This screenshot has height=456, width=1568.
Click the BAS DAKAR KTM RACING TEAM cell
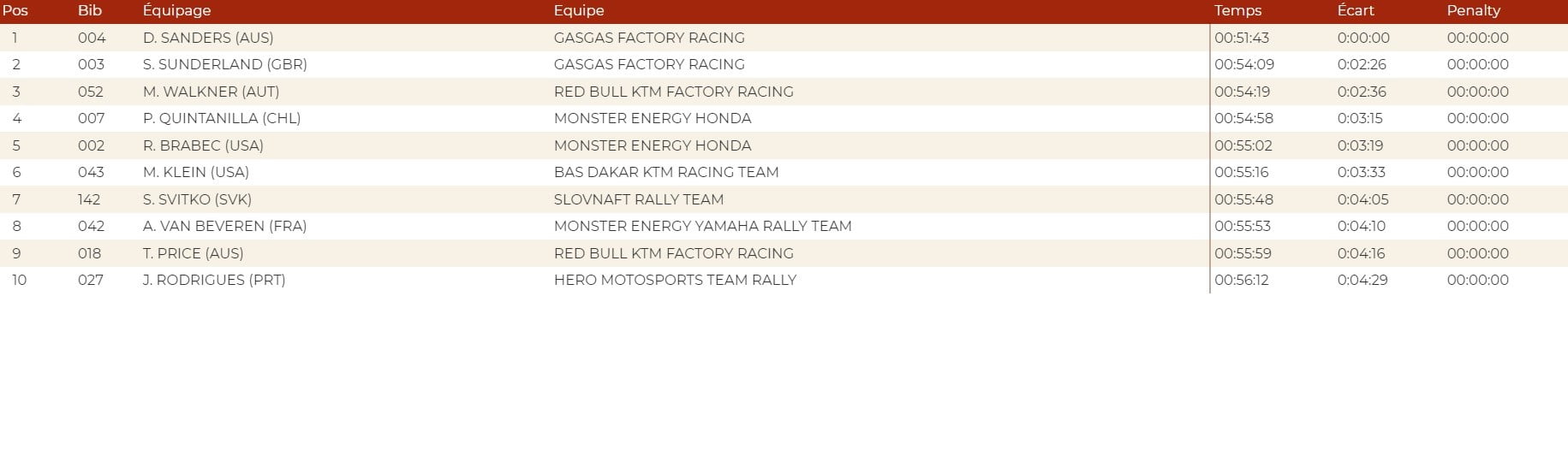tap(665, 172)
